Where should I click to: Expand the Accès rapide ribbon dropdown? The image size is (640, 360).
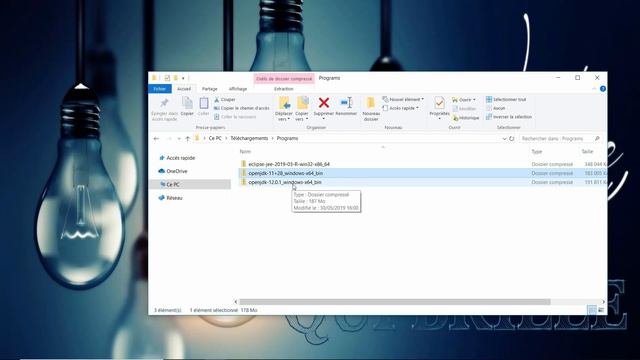pos(418,108)
